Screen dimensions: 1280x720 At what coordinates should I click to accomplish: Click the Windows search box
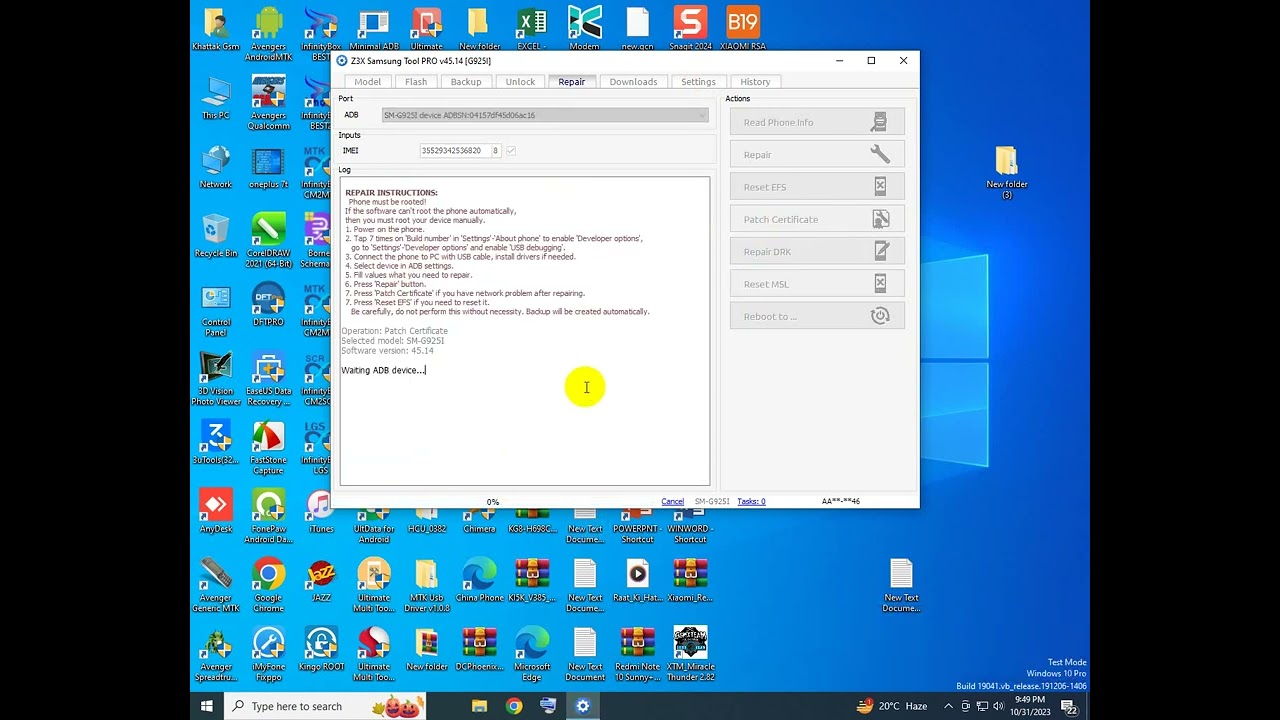click(x=326, y=706)
